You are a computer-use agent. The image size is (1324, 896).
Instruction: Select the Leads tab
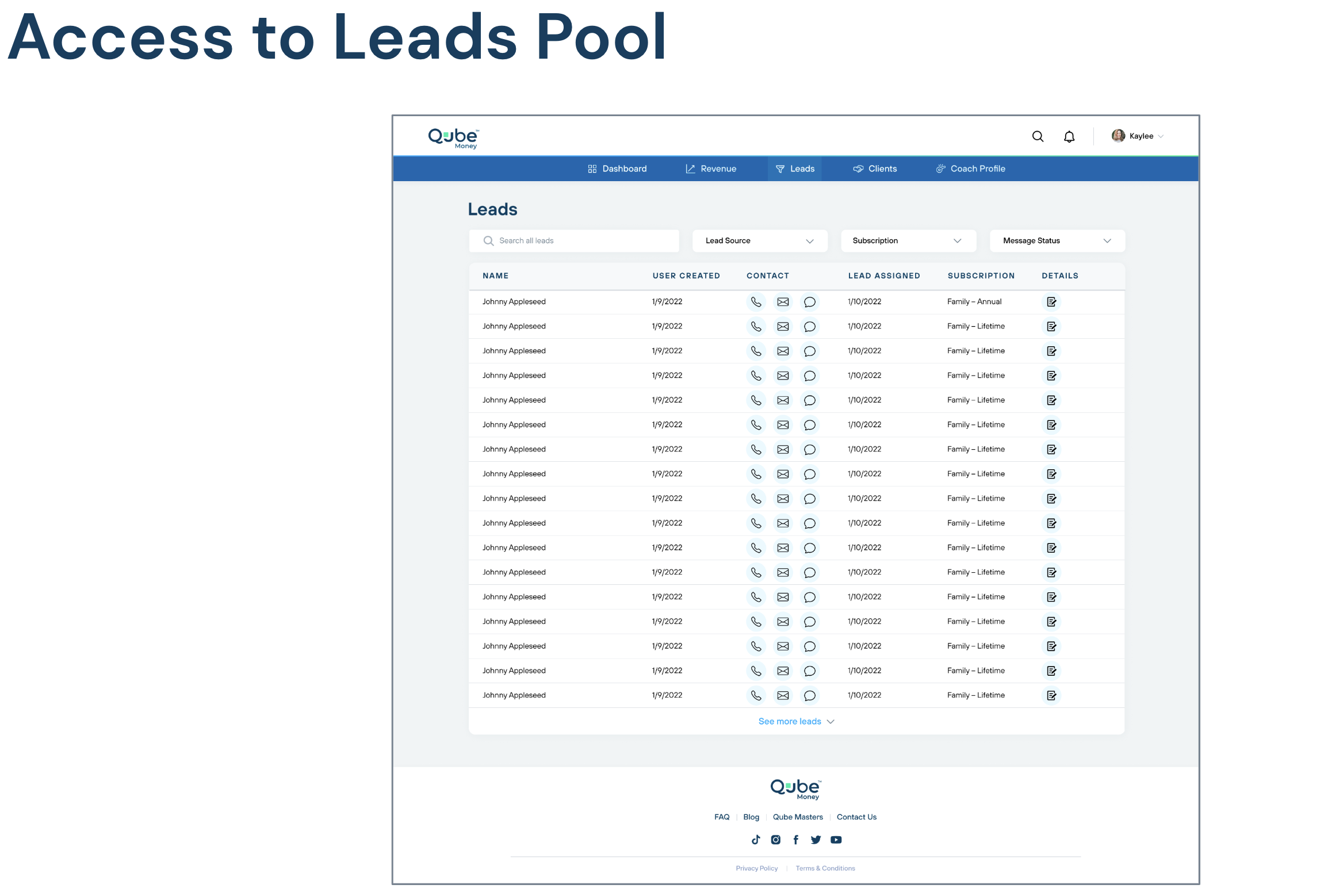795,169
